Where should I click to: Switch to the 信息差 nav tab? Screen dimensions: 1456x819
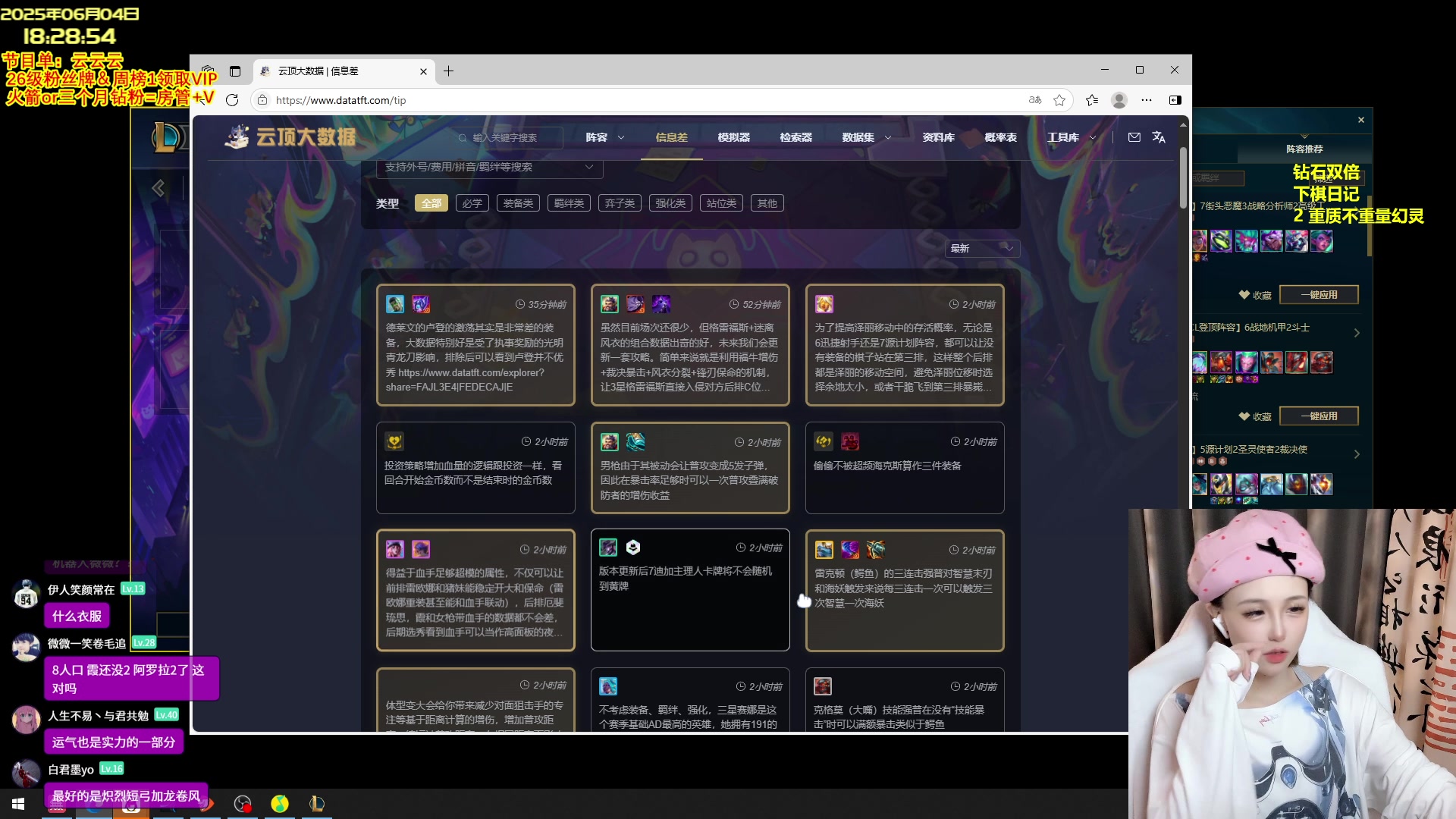click(x=671, y=137)
